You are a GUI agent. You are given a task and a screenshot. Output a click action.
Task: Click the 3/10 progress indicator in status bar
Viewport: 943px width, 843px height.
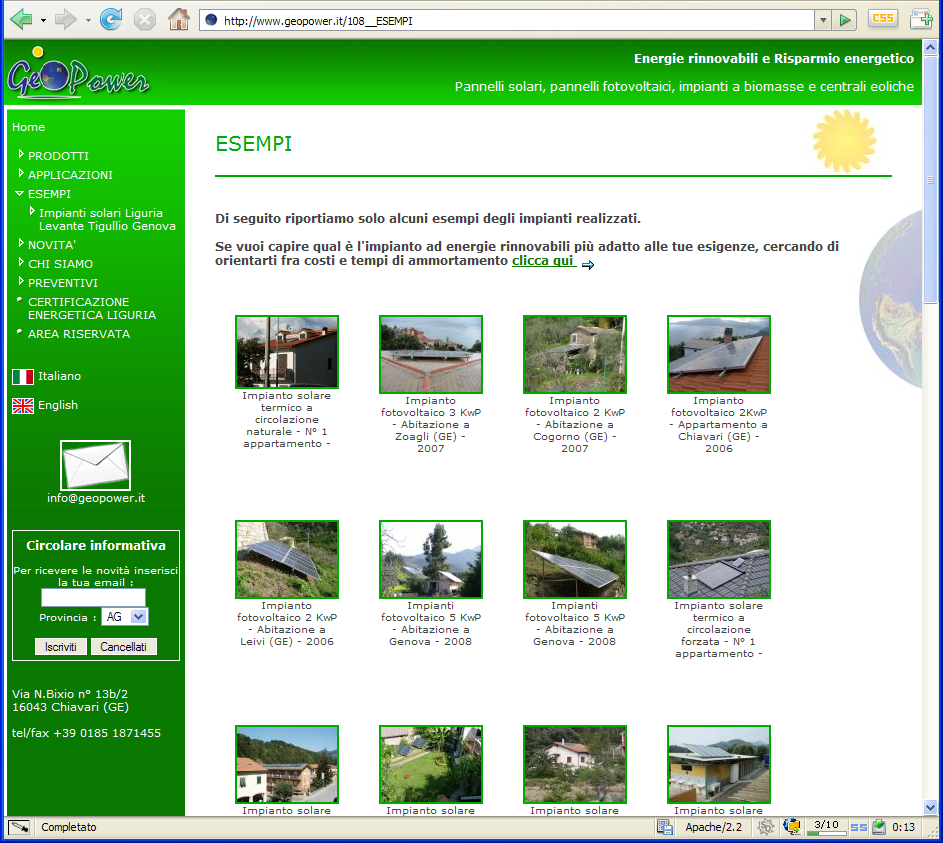tap(826, 827)
